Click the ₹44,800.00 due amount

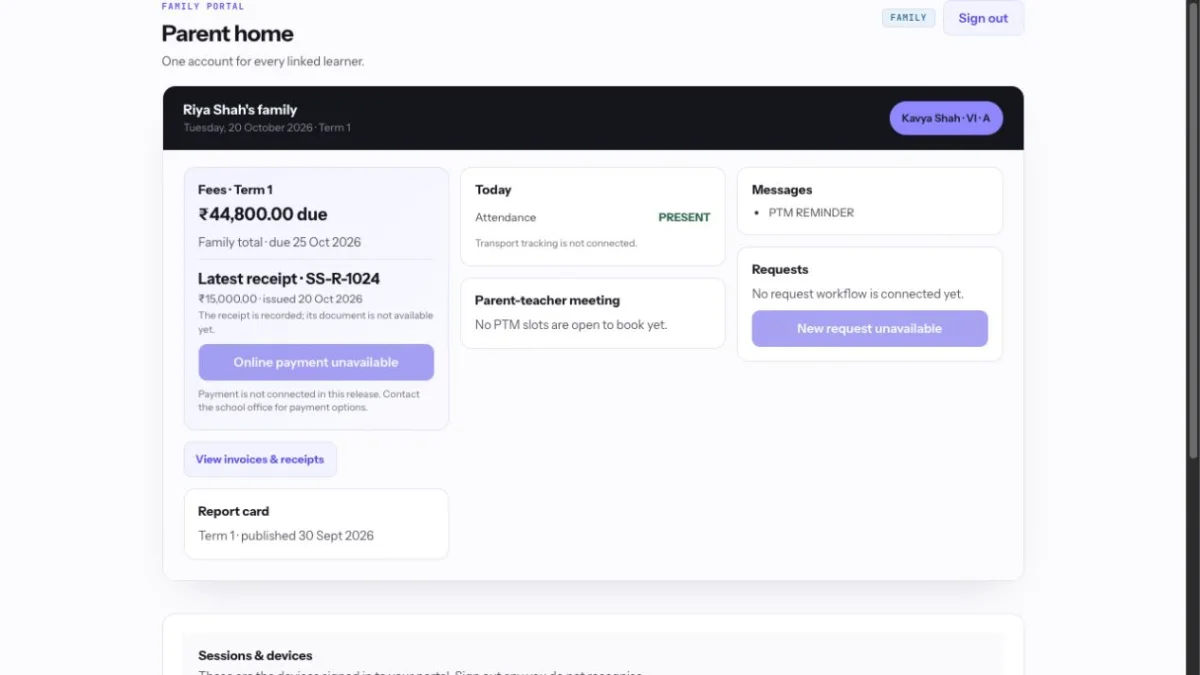263,214
